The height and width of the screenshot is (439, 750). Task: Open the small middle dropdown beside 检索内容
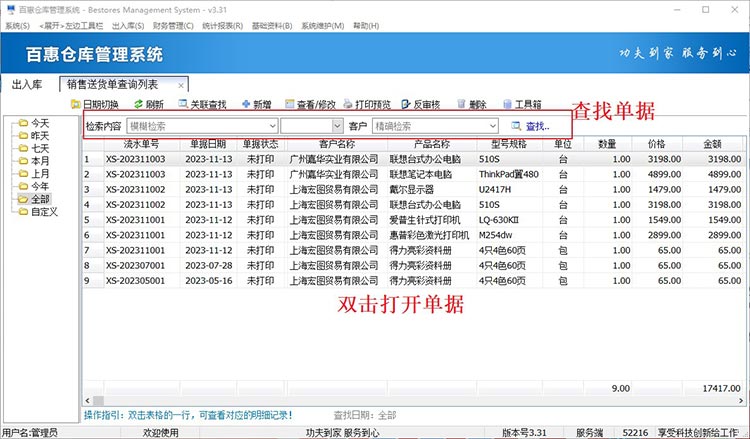pos(337,126)
